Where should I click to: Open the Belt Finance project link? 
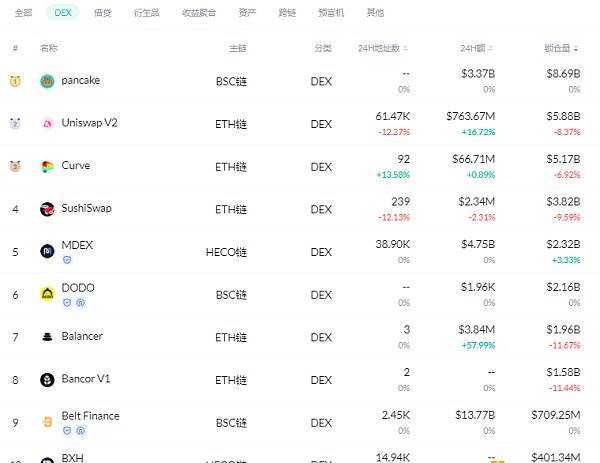[91, 416]
